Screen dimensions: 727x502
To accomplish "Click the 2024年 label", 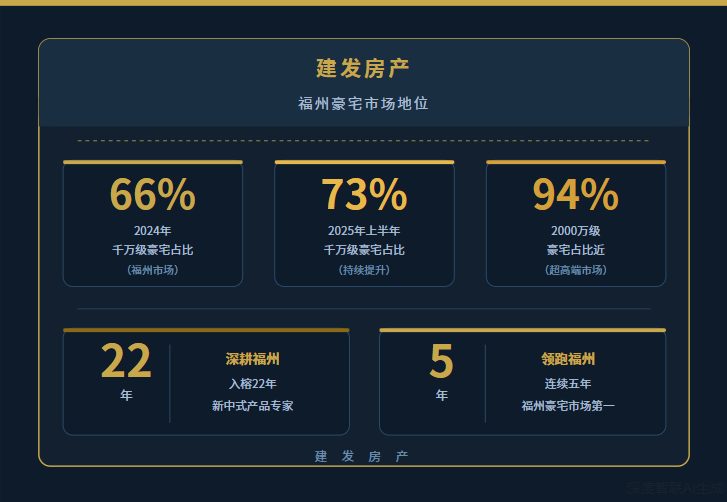I will click(x=153, y=231).
